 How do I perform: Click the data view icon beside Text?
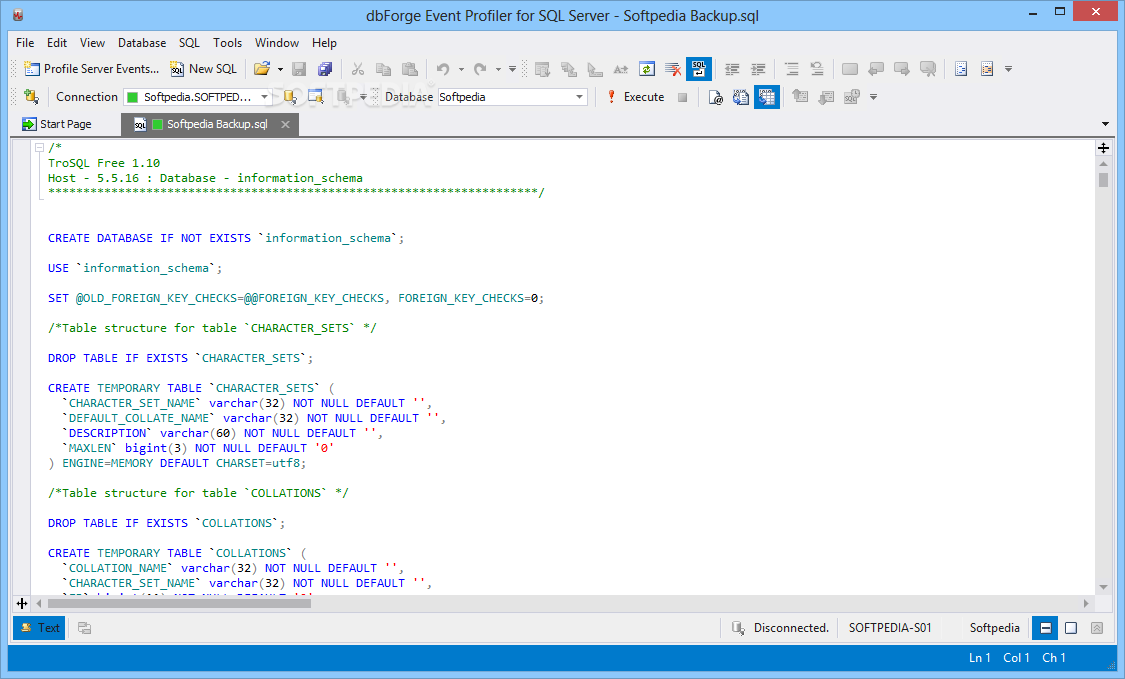pyautogui.click(x=85, y=628)
